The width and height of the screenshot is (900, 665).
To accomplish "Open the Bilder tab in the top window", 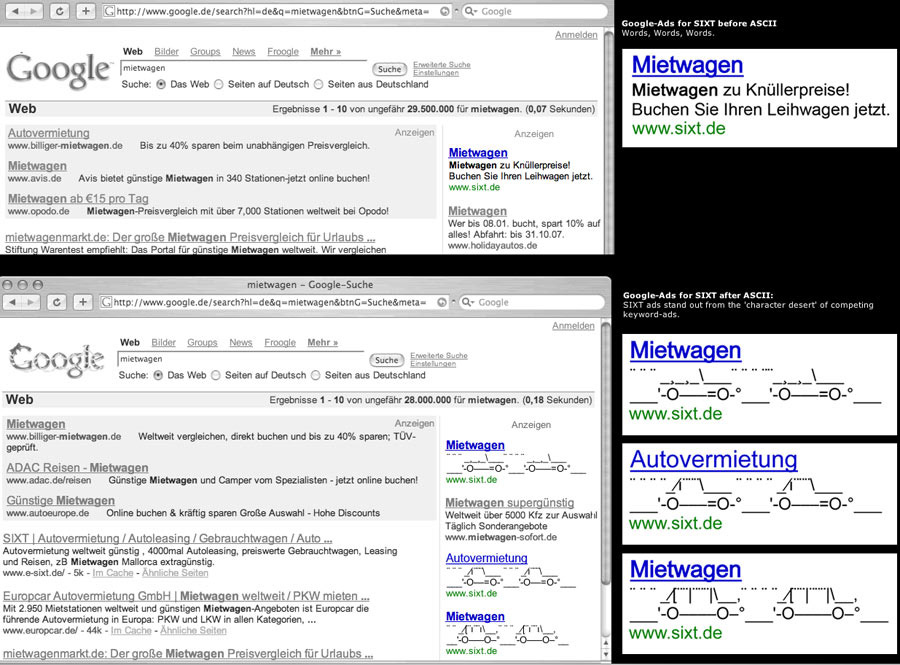I will [x=166, y=52].
